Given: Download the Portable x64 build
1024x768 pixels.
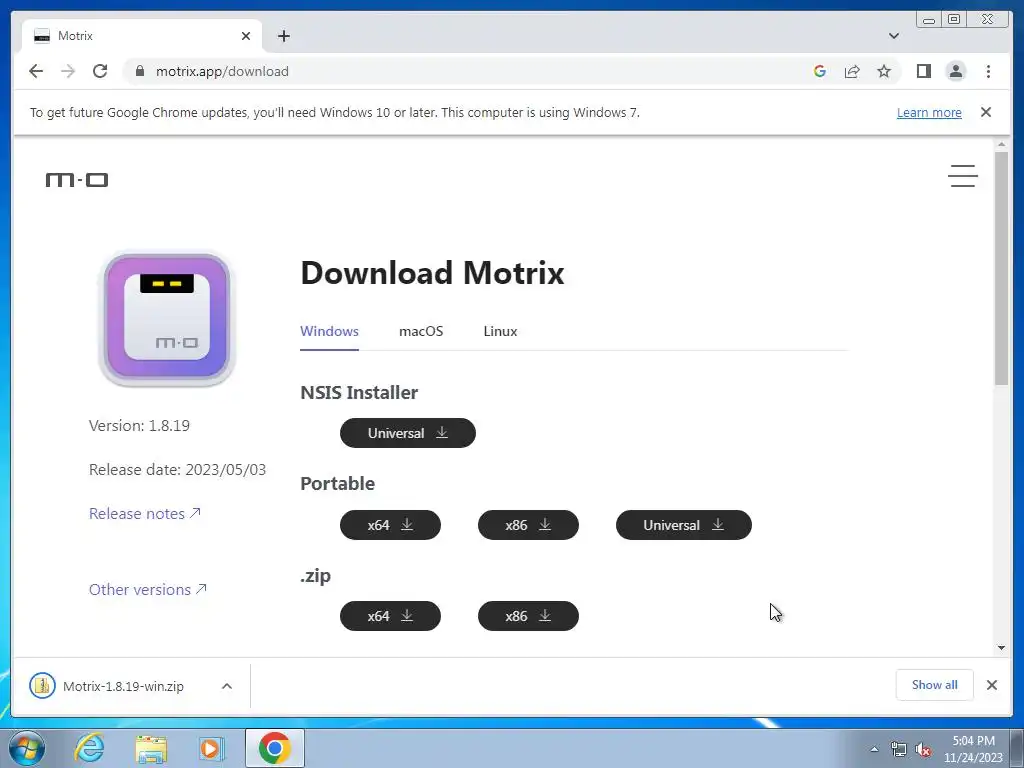Looking at the screenshot, I should (x=390, y=525).
